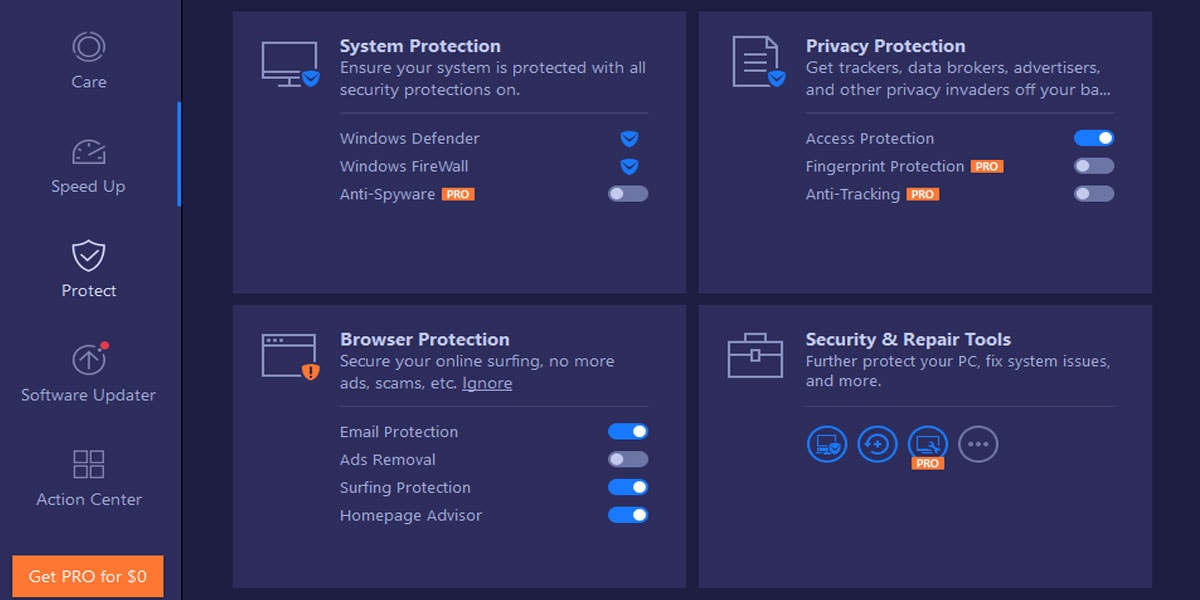Click the Get PRO for $0 button
This screenshot has width=1200, height=600.
(87, 576)
